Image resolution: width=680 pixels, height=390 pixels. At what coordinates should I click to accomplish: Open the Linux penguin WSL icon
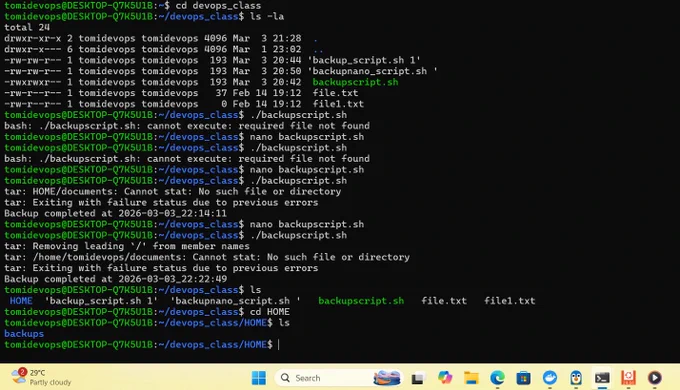tap(576, 378)
